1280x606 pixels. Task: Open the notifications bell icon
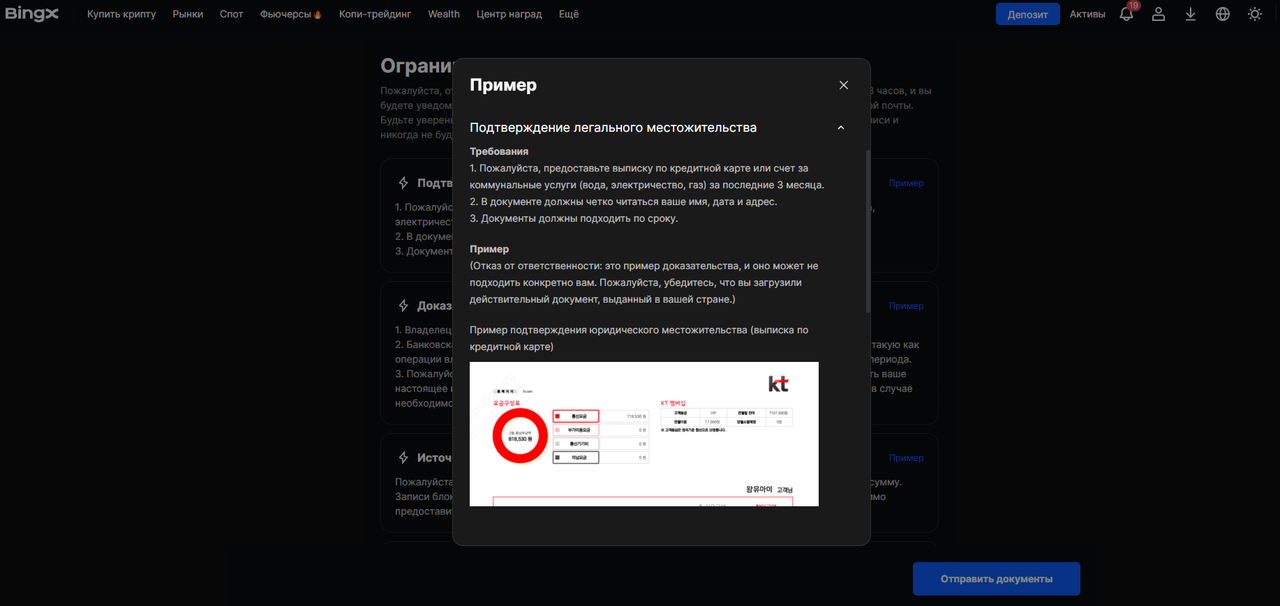1126,14
